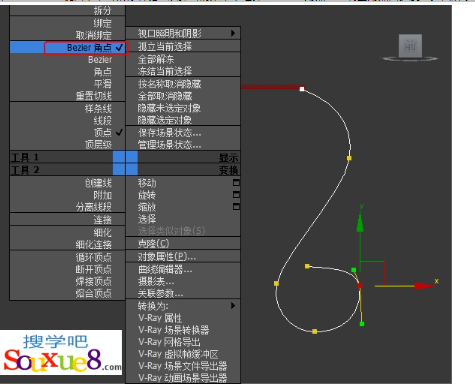
Task: Choose 创建线 command
Action: pyautogui.click(x=67, y=183)
